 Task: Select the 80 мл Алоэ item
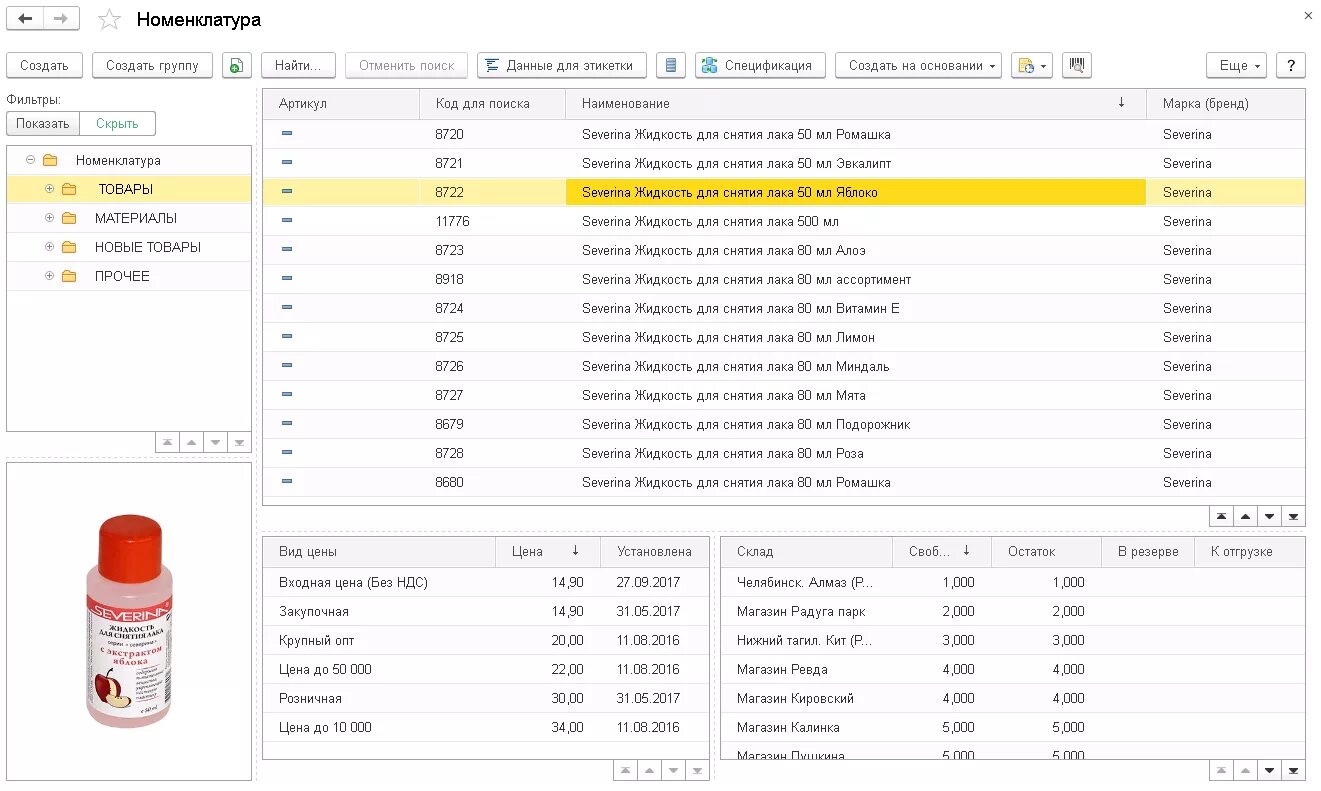[x=784, y=250]
